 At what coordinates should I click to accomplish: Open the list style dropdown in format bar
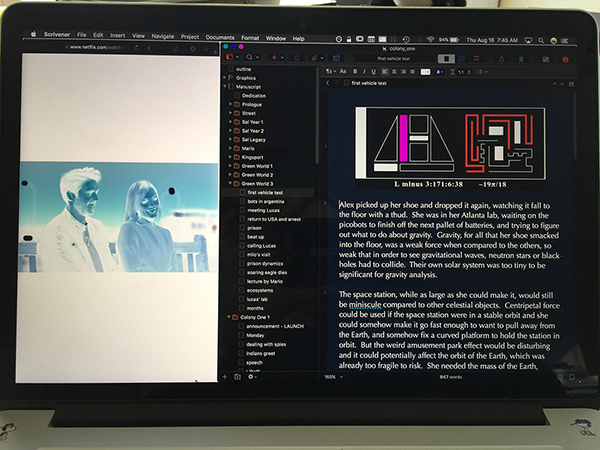[x=482, y=72]
